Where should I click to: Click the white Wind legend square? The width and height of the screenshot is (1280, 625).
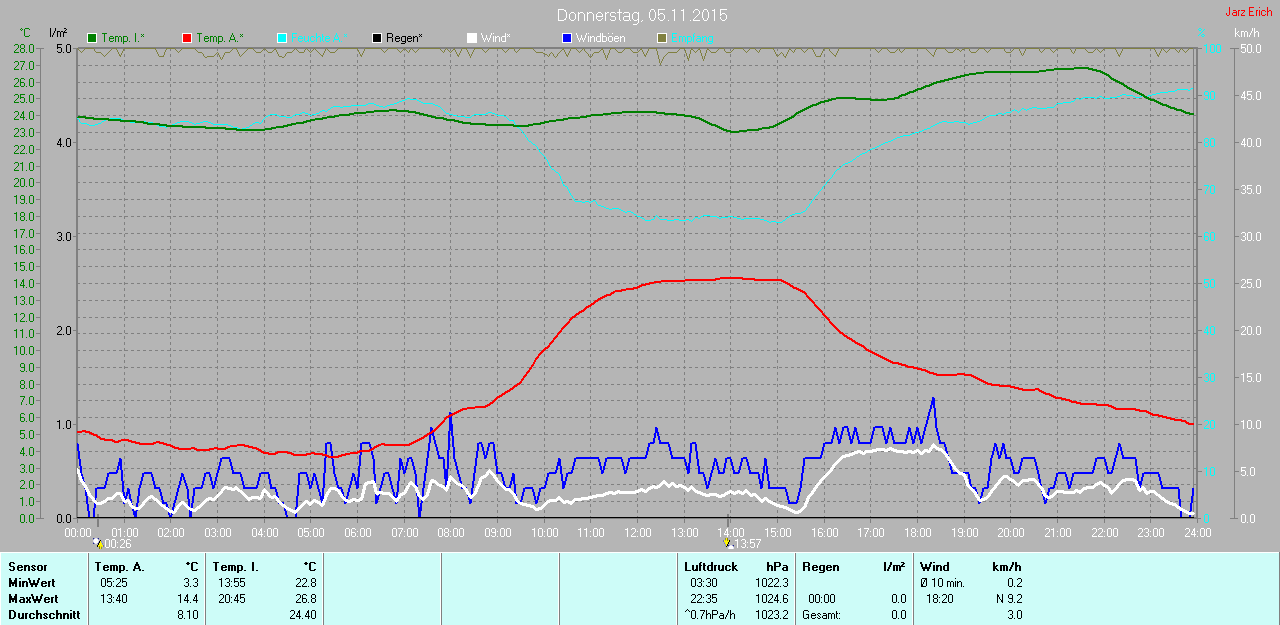[x=472, y=38]
